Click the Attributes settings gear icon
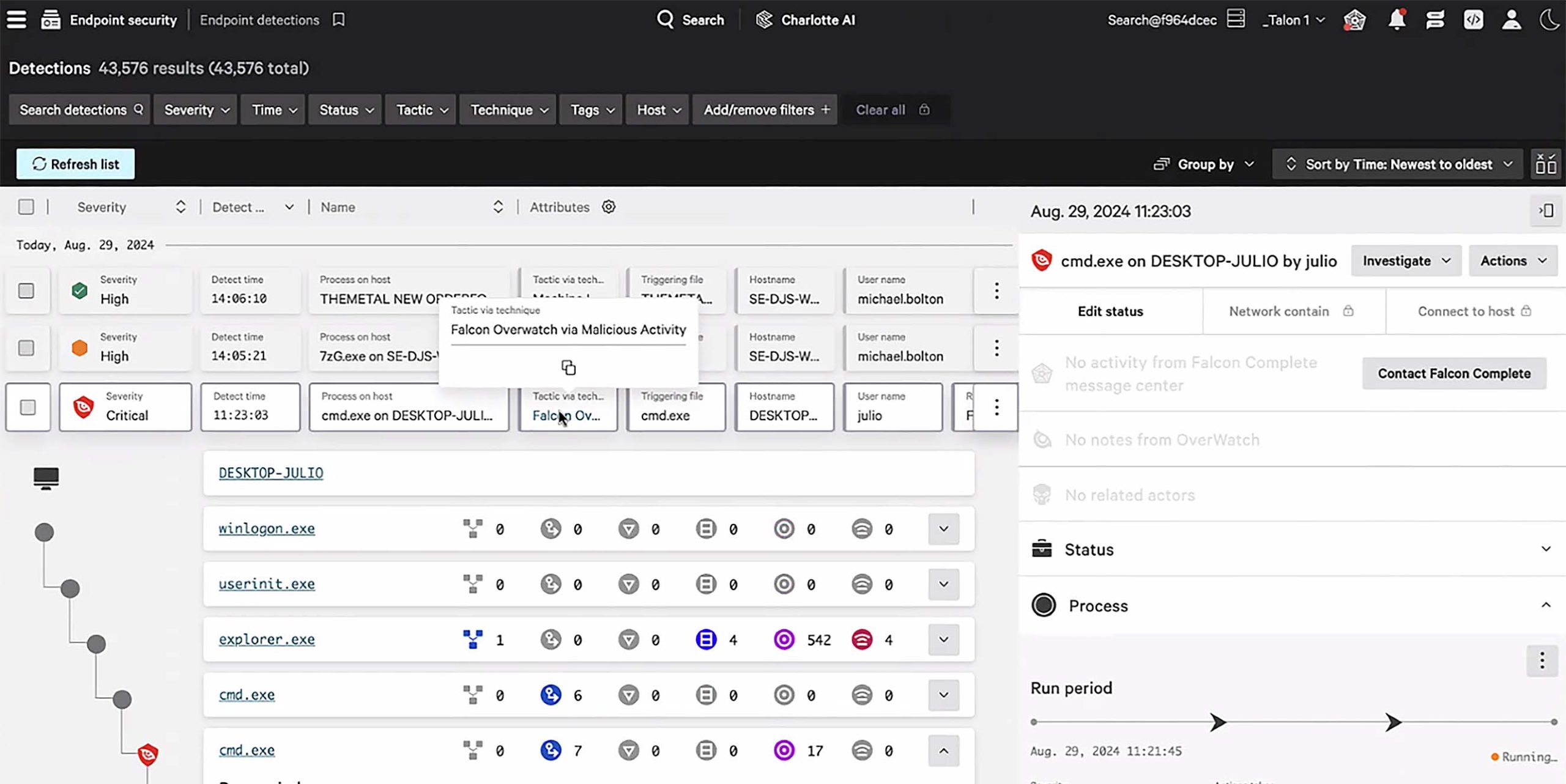The width and height of the screenshot is (1566, 784). coord(608,207)
